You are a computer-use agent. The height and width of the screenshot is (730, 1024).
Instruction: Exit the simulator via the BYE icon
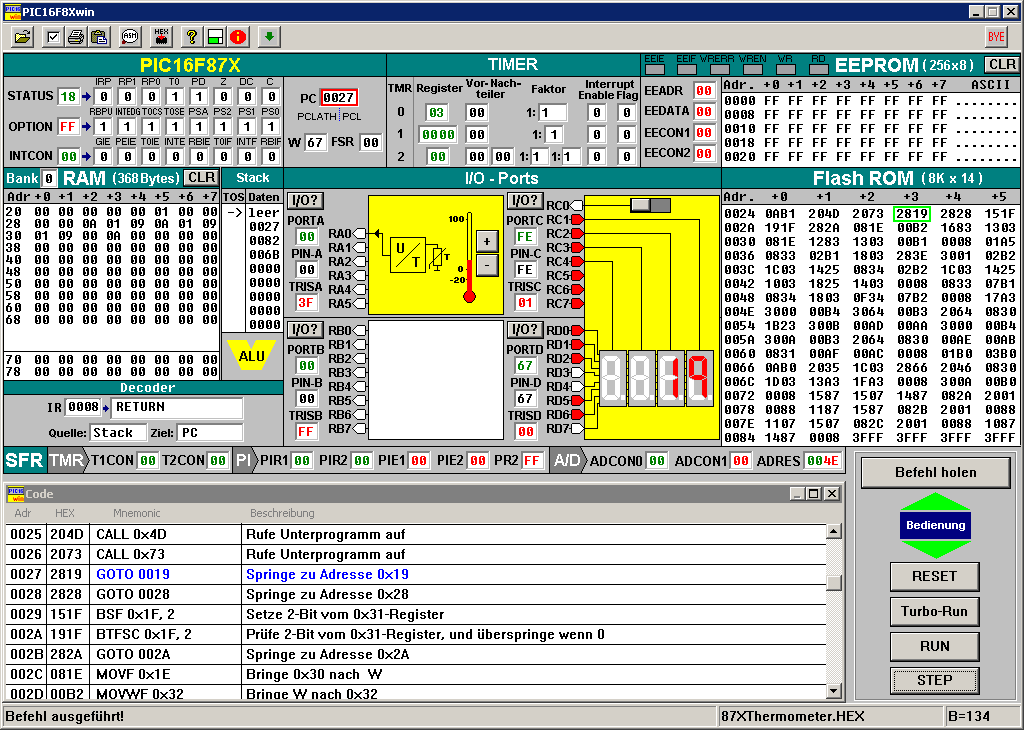click(x=996, y=37)
